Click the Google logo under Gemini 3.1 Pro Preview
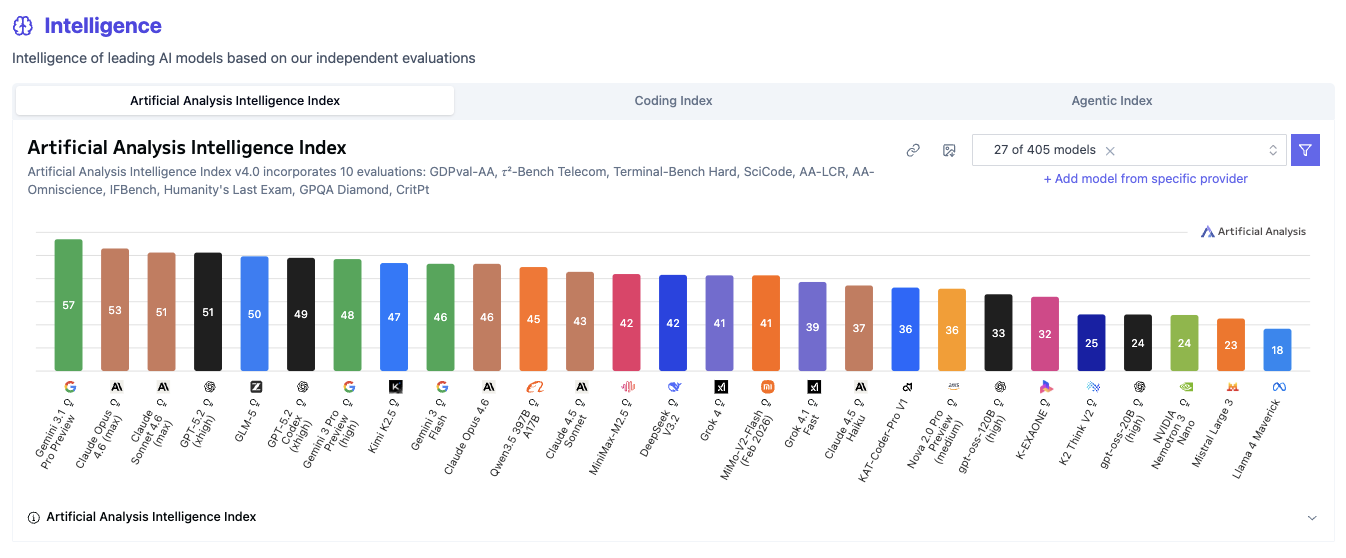1346x558 pixels. point(69,386)
